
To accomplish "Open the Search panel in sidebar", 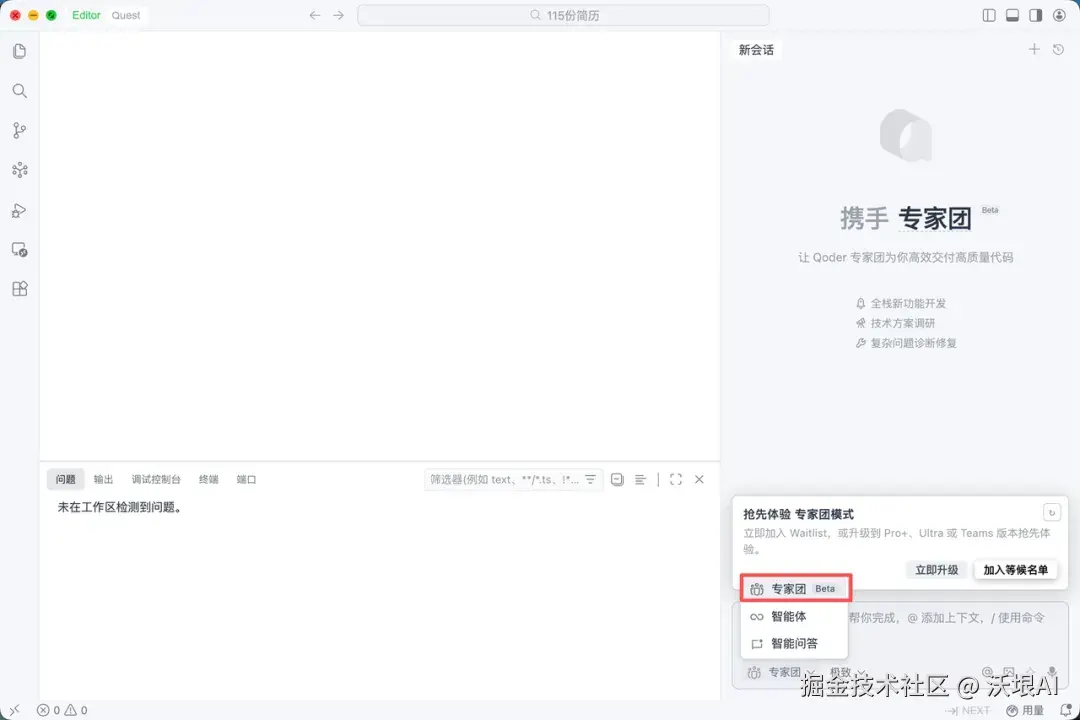I will click(x=19, y=90).
